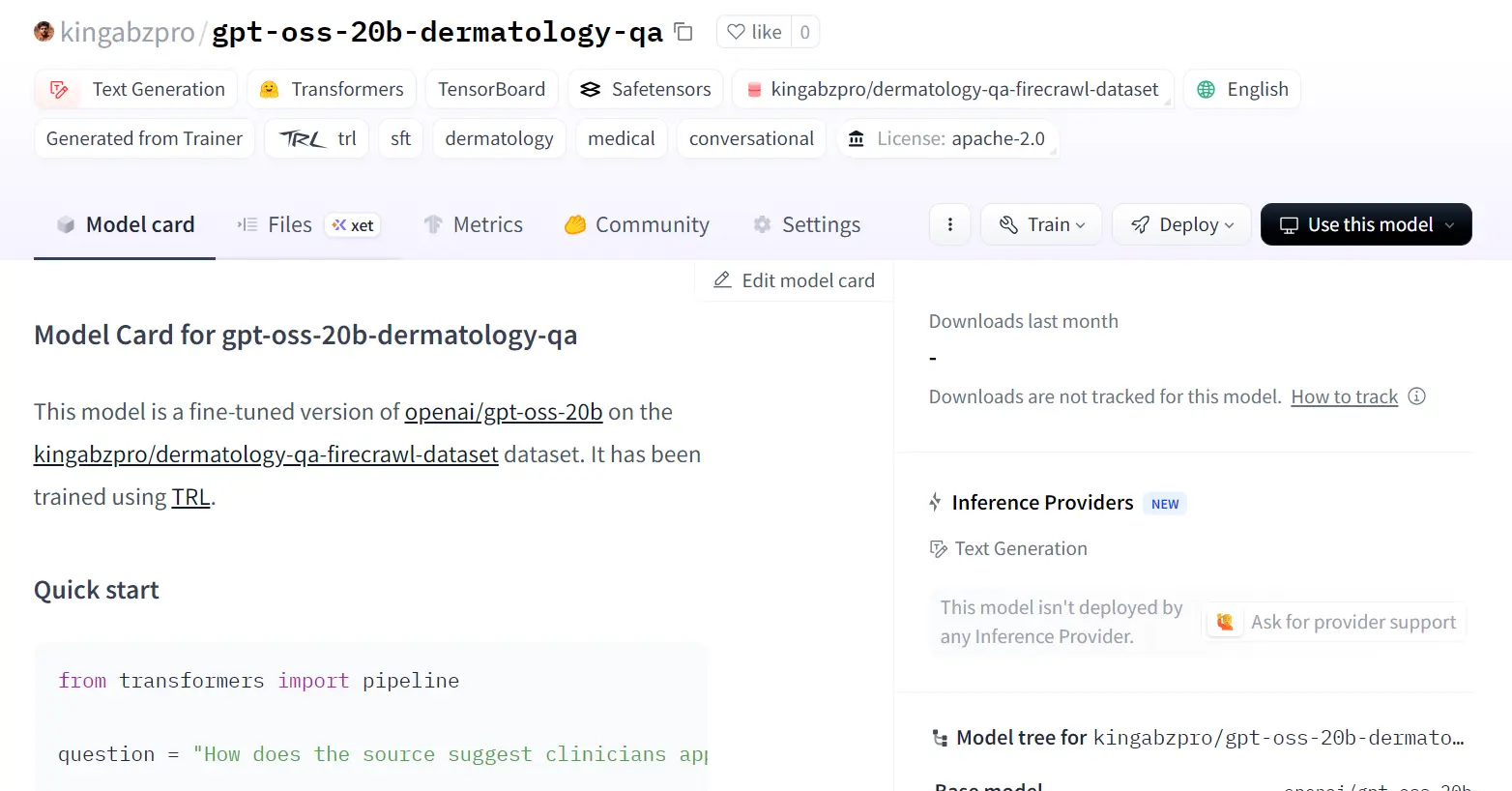Click the kingabzpro user avatar

tap(44, 32)
